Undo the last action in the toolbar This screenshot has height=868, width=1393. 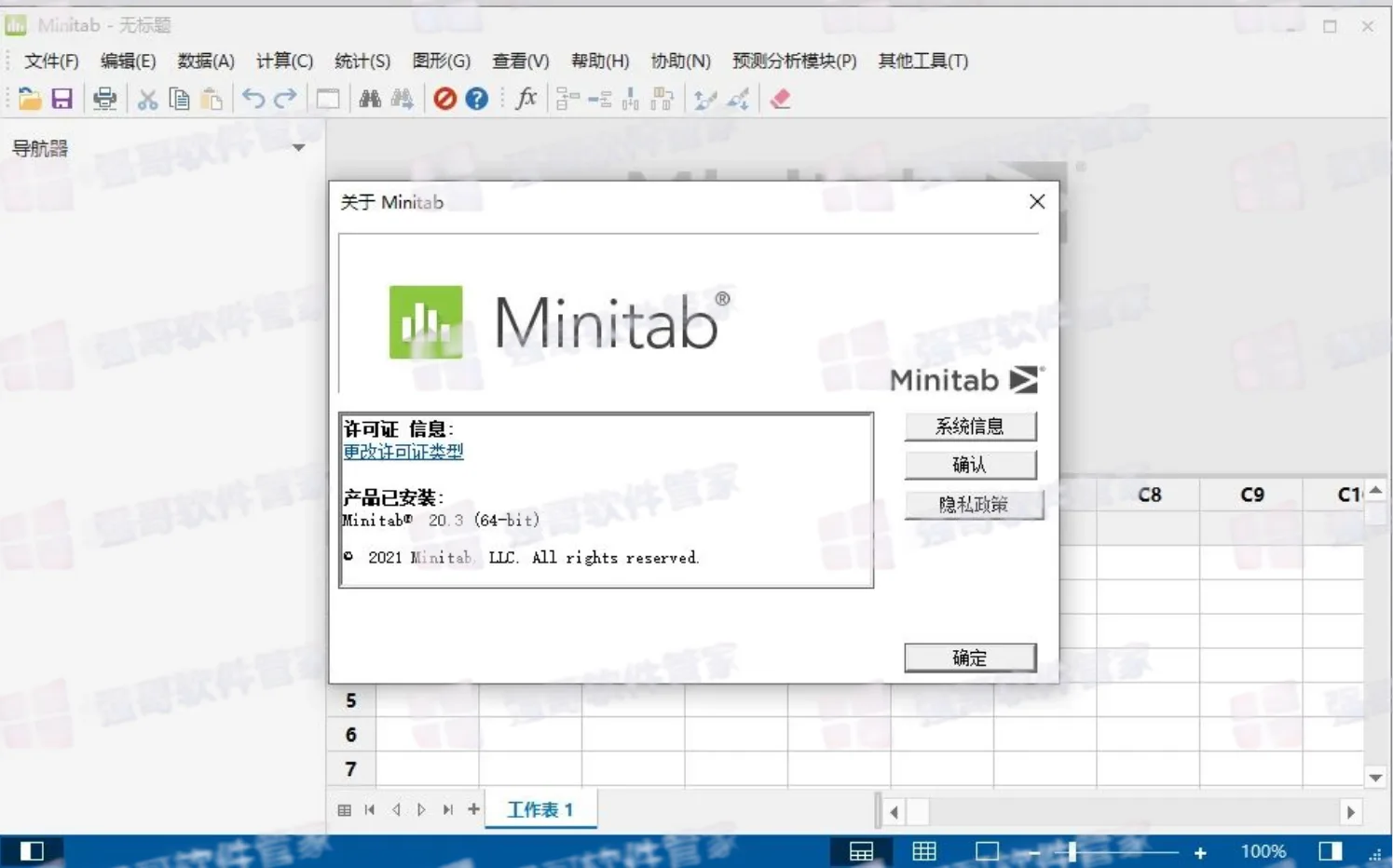pos(253,99)
